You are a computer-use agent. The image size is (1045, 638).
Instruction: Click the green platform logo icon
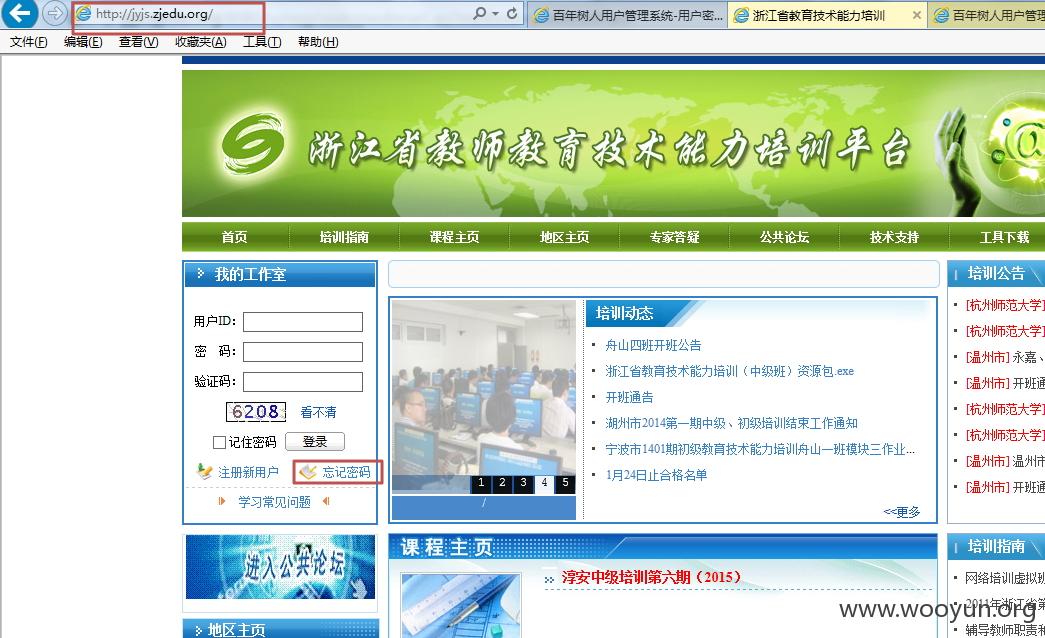252,143
